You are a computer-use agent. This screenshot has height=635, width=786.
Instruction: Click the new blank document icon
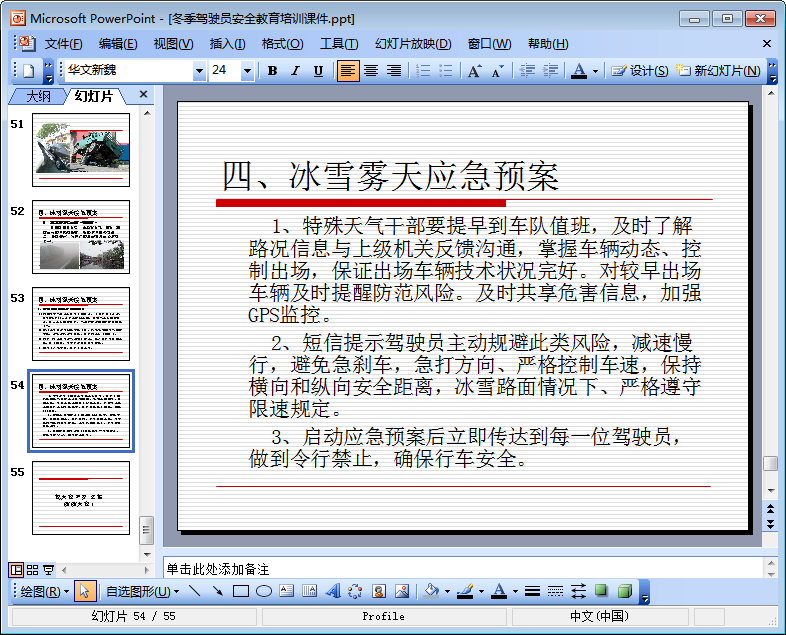click(x=29, y=71)
